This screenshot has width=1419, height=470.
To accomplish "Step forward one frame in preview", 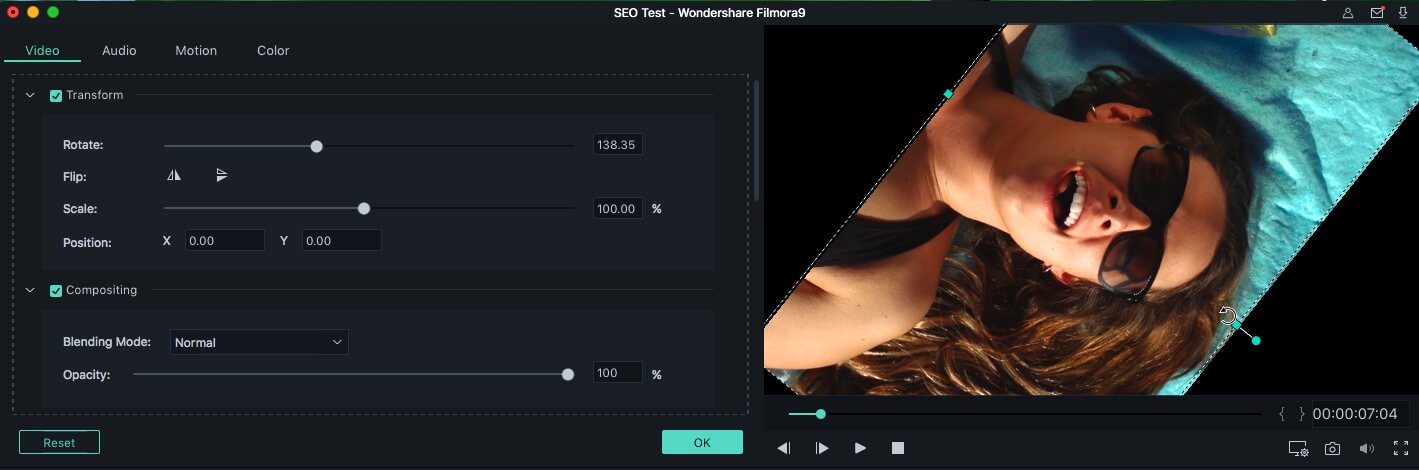I will (822, 448).
